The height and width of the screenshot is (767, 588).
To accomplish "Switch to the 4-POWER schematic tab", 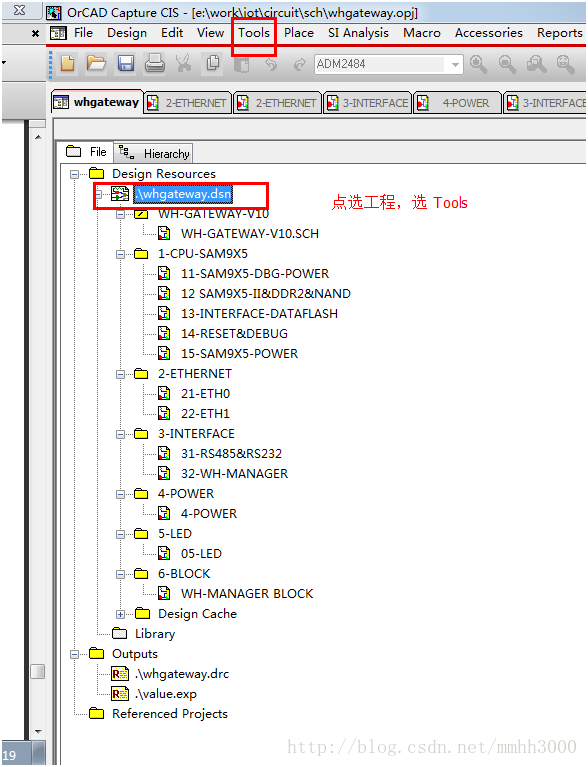I will (457, 103).
